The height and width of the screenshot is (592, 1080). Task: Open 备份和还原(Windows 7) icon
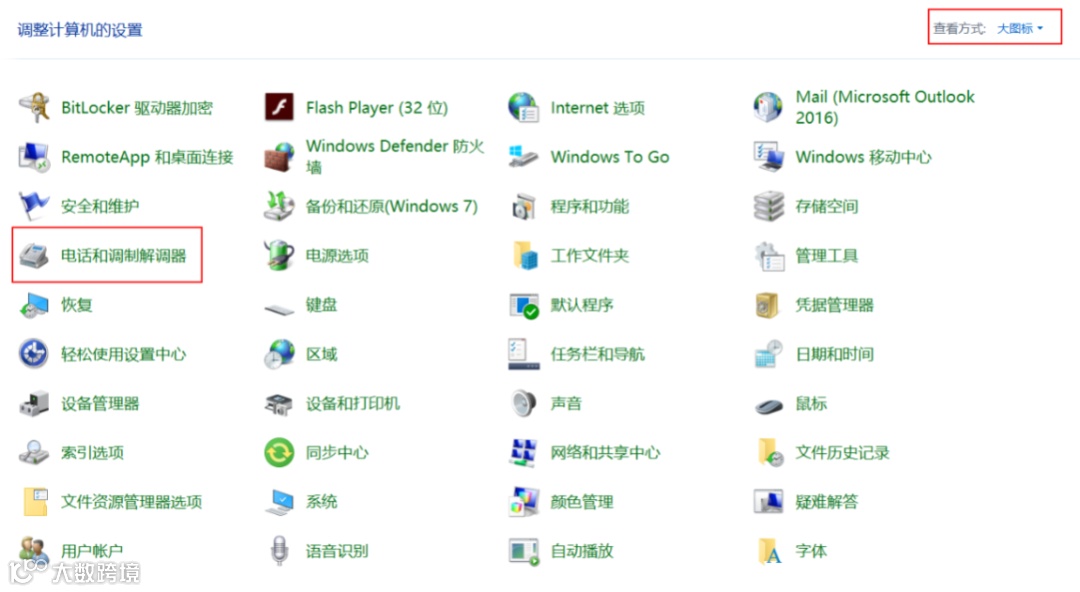click(x=279, y=206)
